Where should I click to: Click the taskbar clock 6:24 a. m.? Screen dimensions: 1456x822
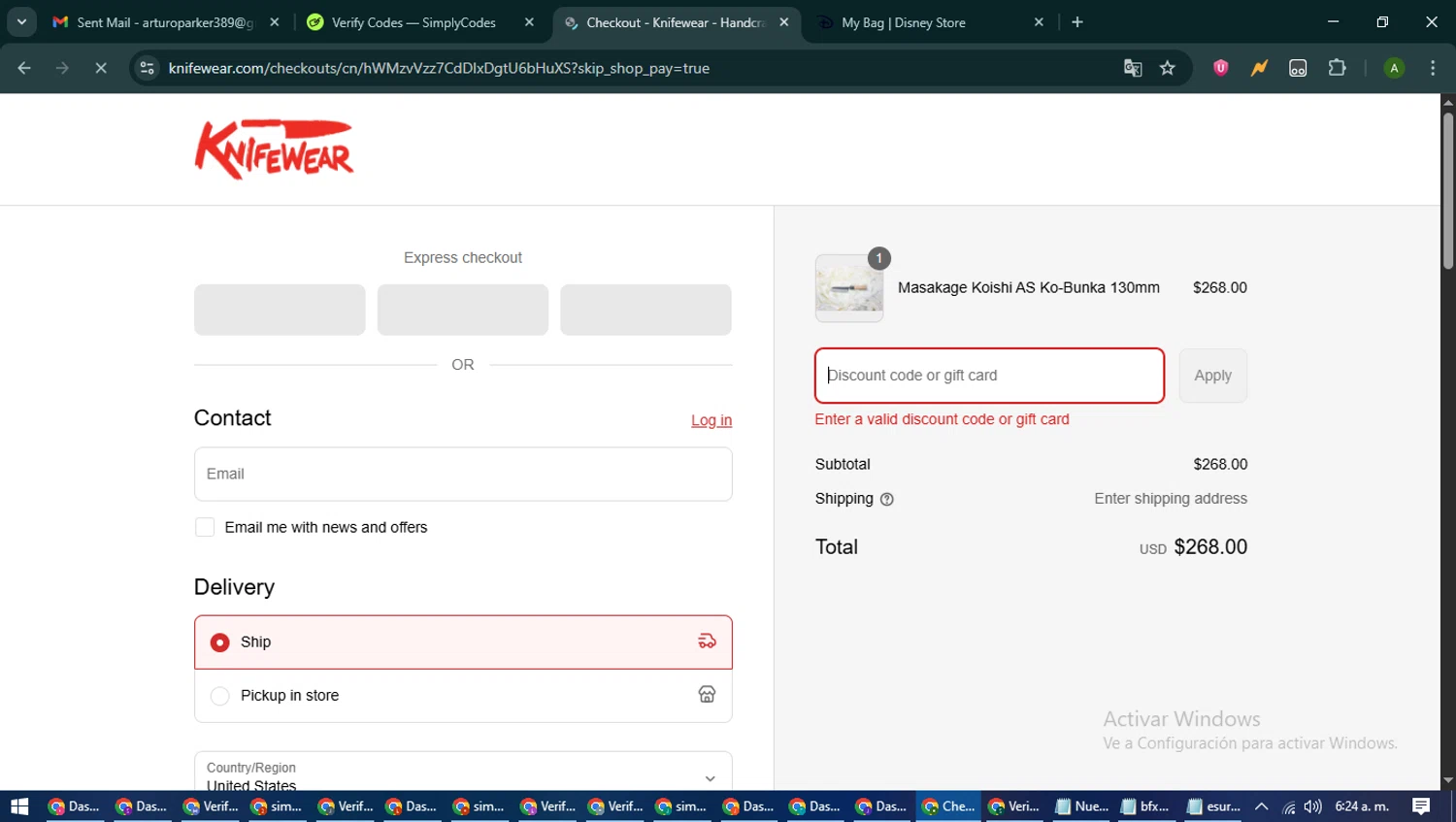[1362, 806]
